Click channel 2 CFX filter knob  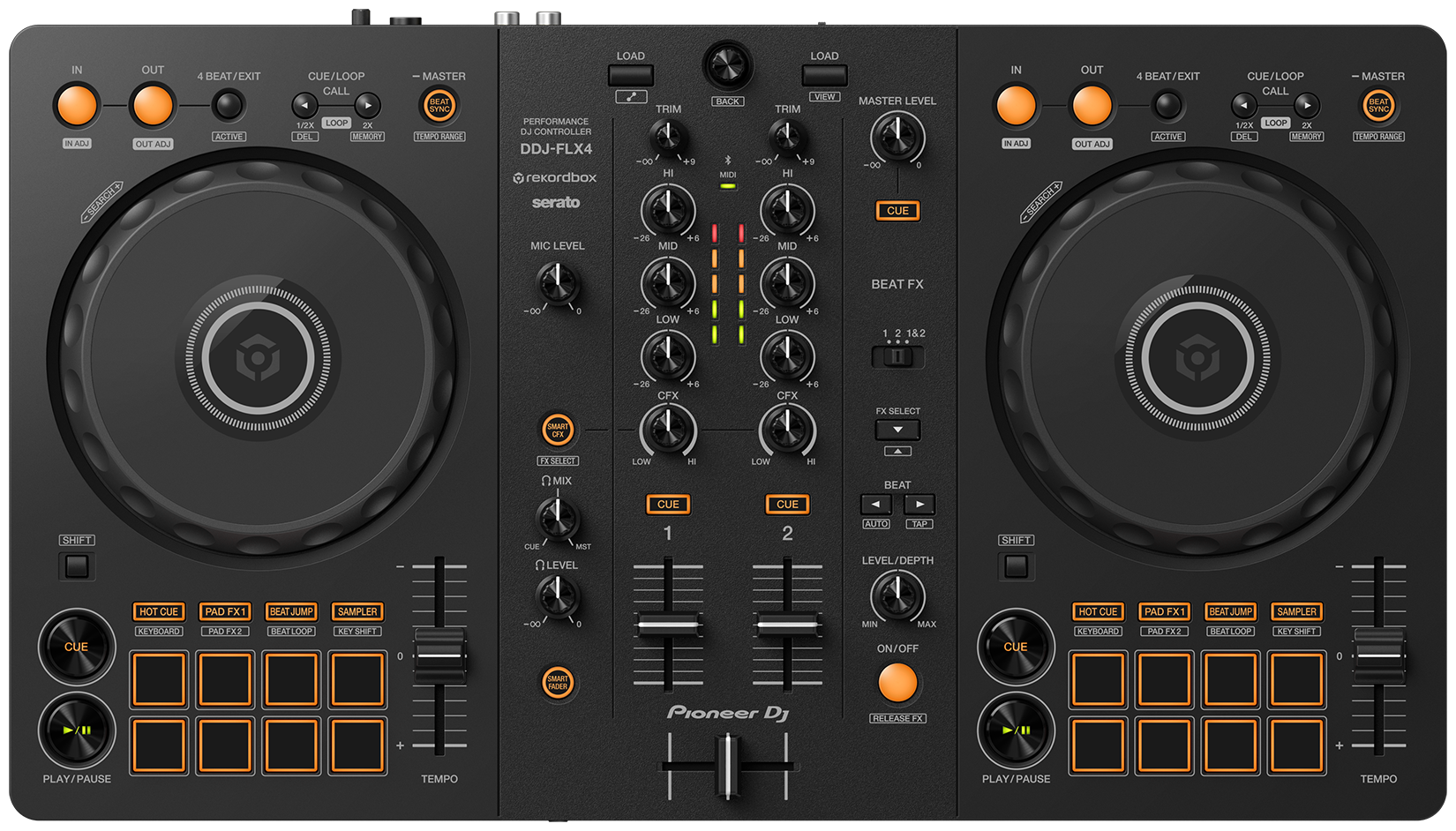pos(787,430)
